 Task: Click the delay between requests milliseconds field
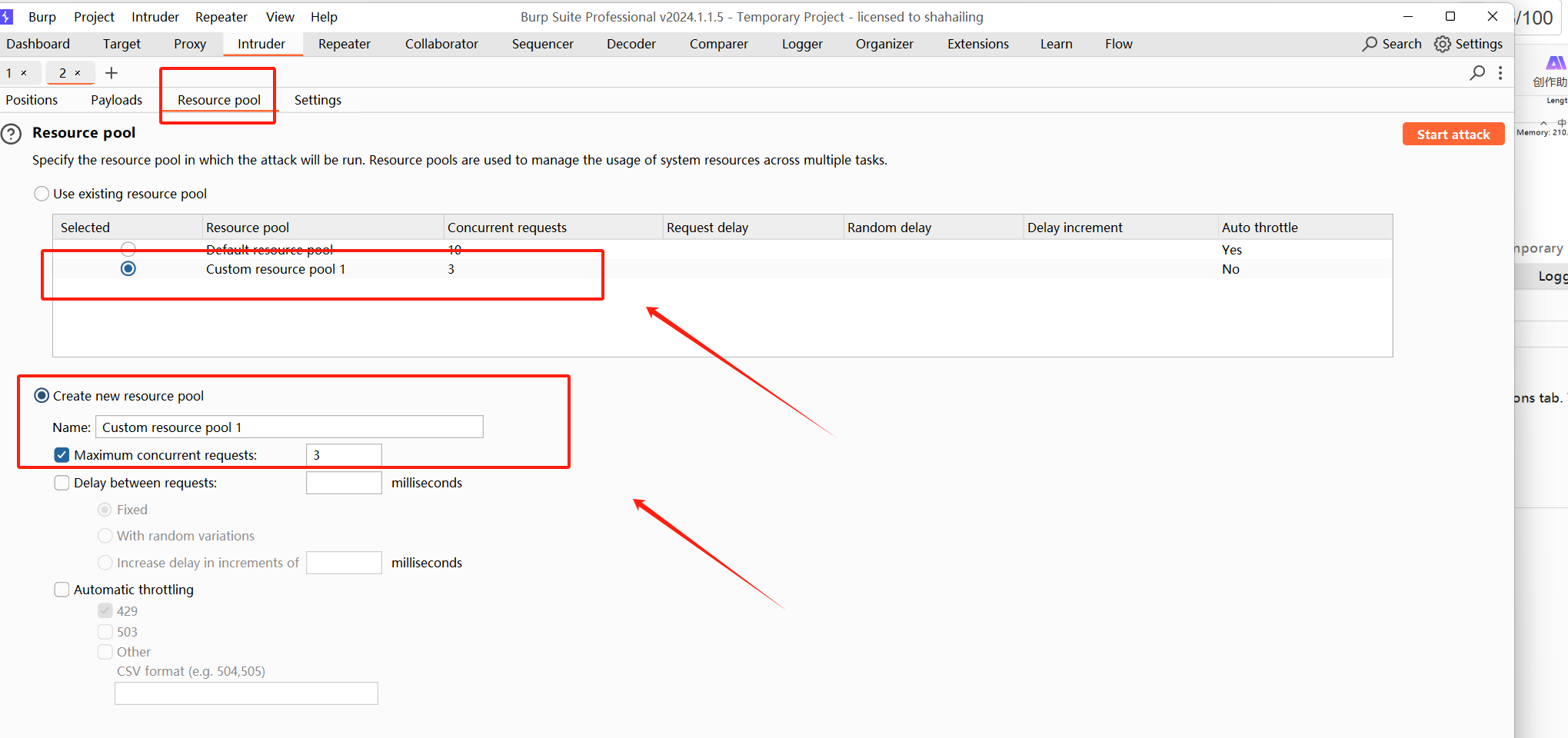click(344, 483)
